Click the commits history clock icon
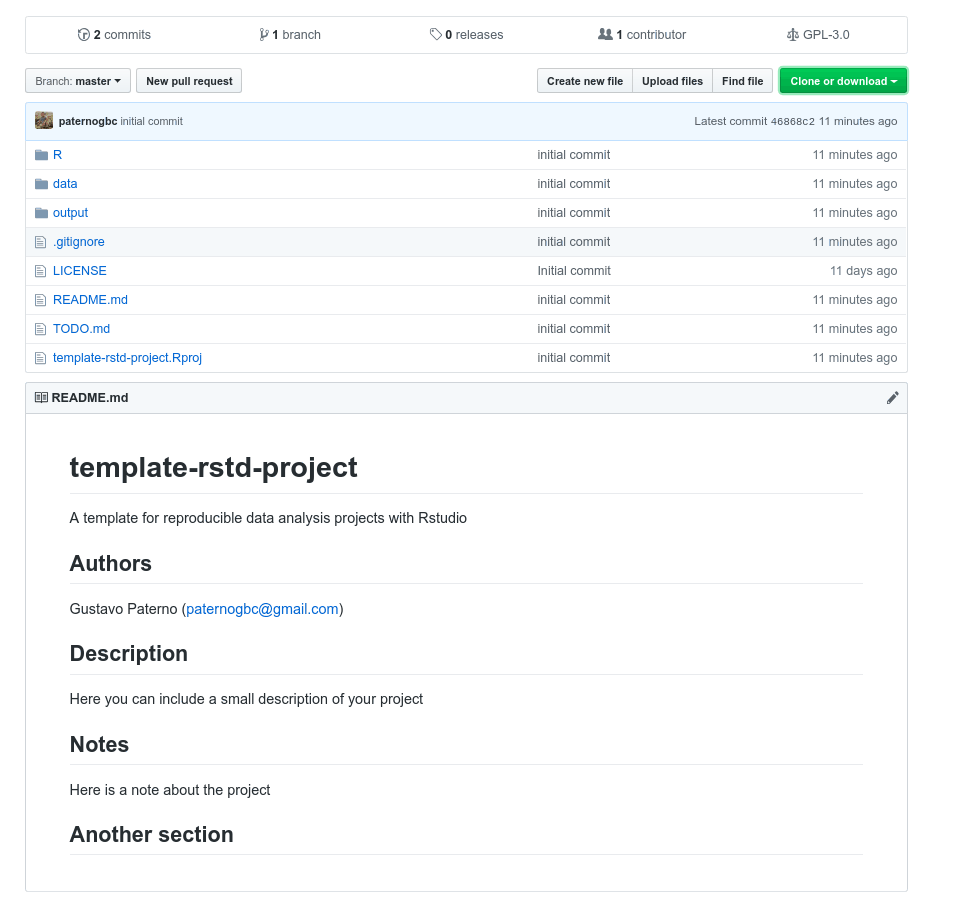 pyautogui.click(x=83, y=35)
